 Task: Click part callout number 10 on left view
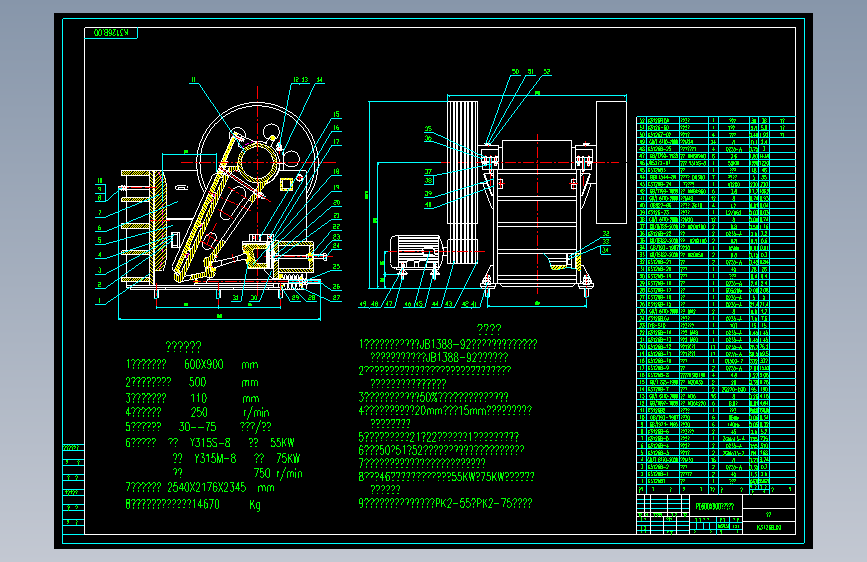click(x=100, y=181)
